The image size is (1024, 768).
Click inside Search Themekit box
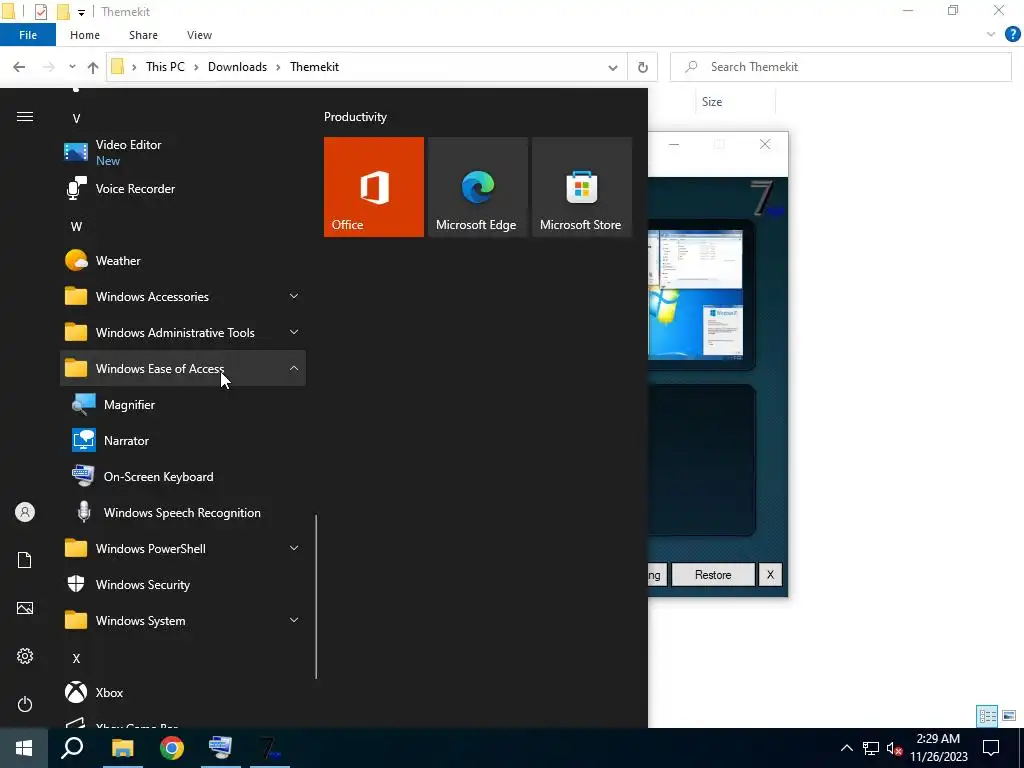pos(840,67)
